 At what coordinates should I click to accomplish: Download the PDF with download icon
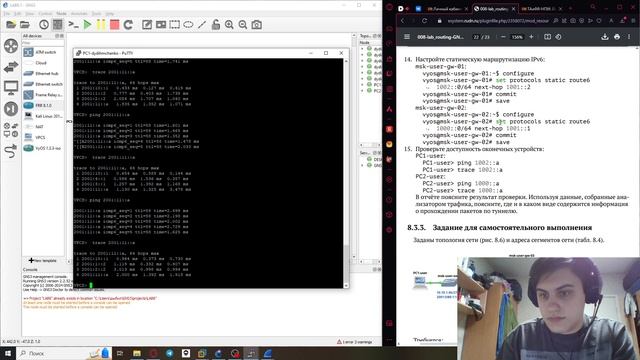coord(605,37)
